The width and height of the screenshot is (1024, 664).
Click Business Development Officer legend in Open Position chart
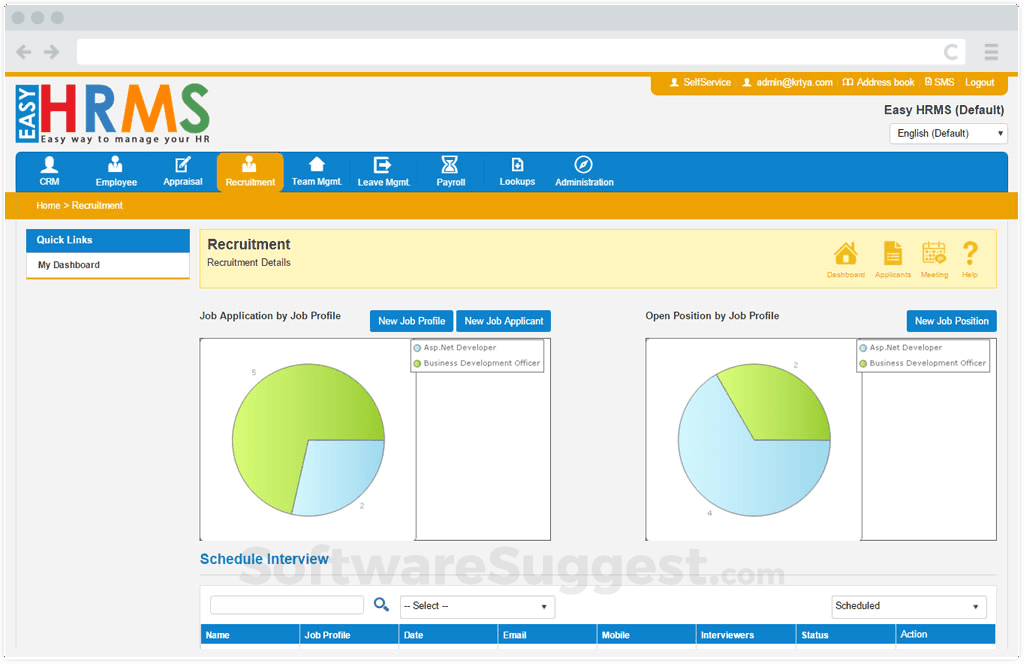(x=922, y=363)
